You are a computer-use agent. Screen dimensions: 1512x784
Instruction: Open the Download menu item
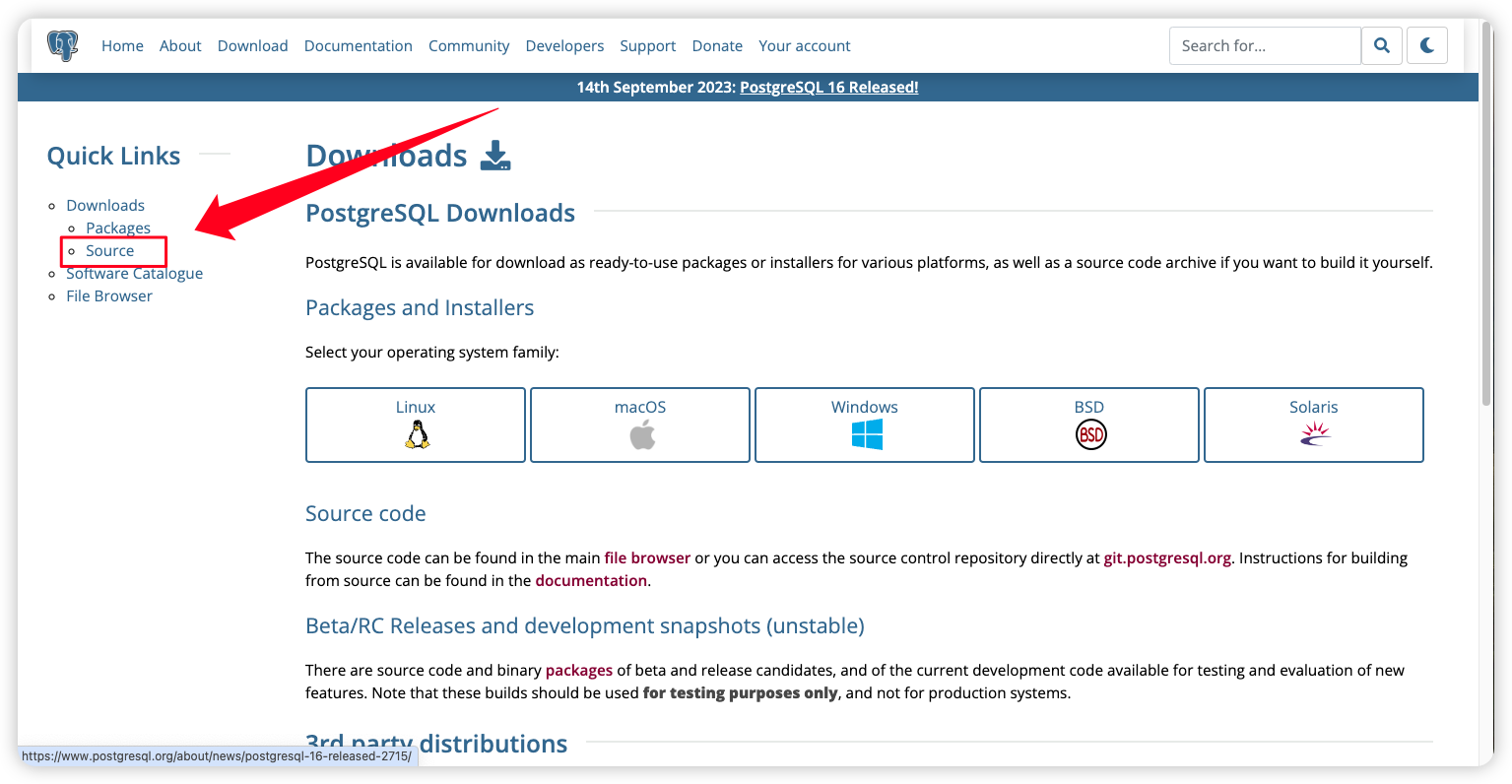pos(253,45)
